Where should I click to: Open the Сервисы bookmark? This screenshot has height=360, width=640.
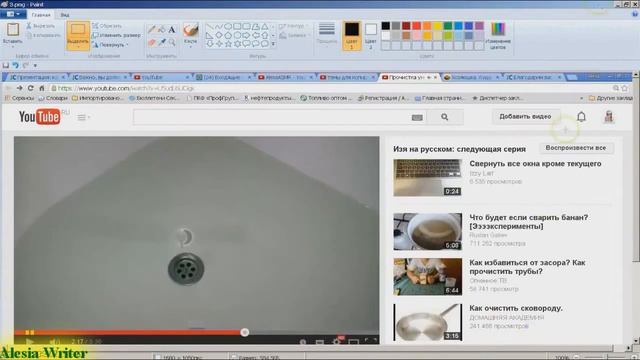(x=19, y=98)
